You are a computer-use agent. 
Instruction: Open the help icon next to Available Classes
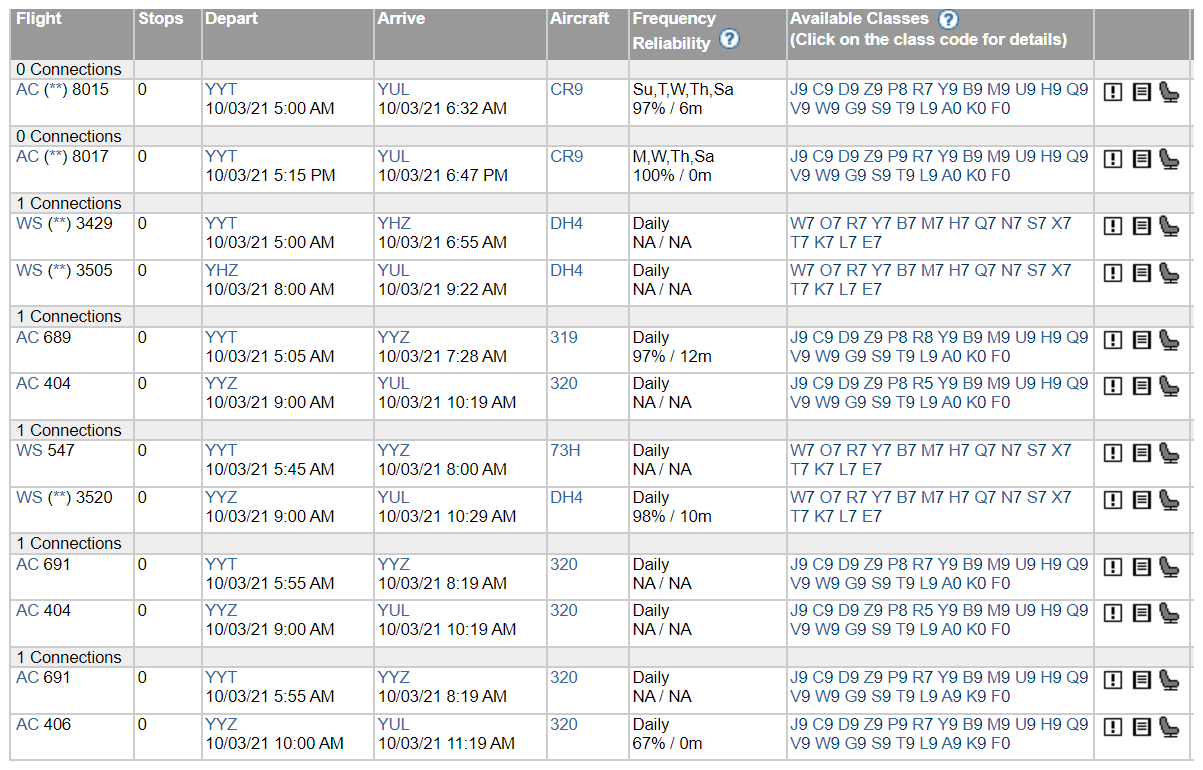[x=948, y=19]
